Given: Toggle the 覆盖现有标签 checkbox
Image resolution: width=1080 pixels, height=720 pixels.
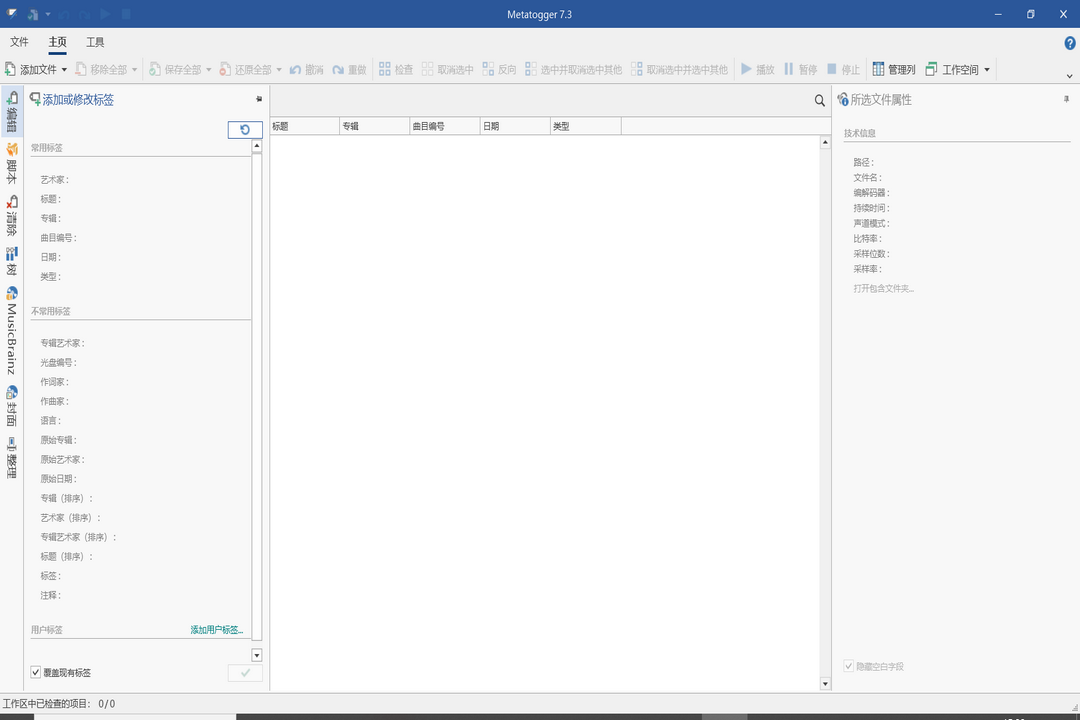Looking at the screenshot, I should [x=38, y=672].
